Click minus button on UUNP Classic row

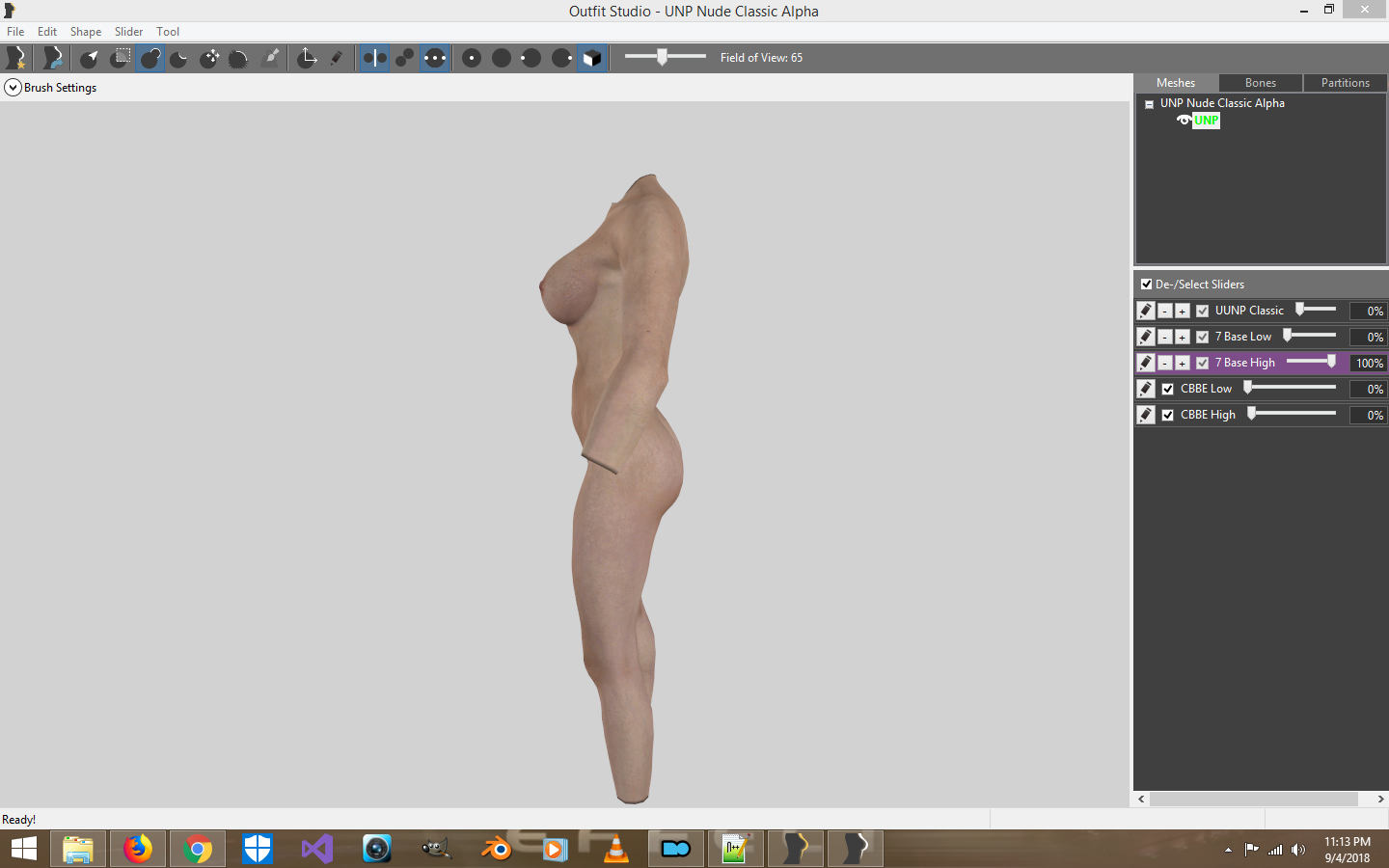coord(1165,311)
